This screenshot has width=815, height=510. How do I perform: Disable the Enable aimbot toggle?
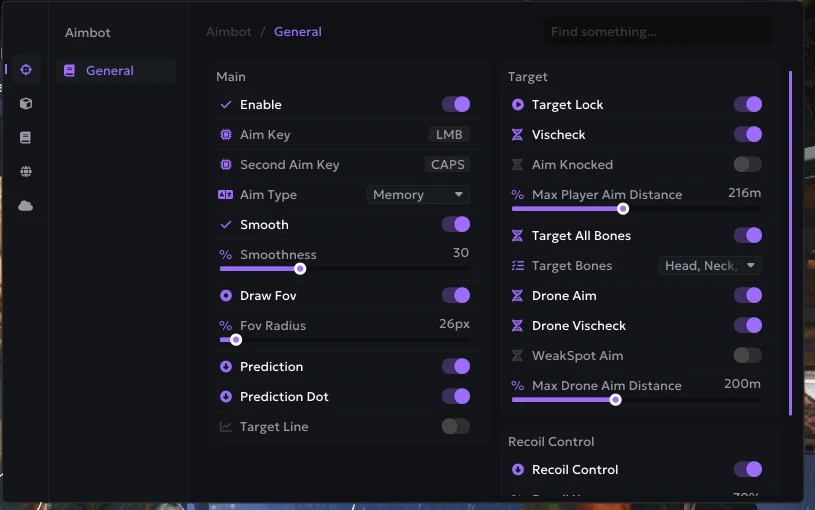coord(456,104)
